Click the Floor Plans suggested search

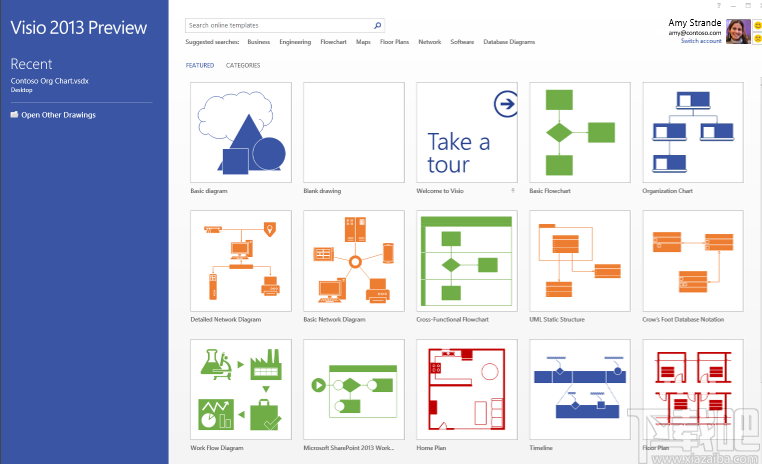coord(394,42)
